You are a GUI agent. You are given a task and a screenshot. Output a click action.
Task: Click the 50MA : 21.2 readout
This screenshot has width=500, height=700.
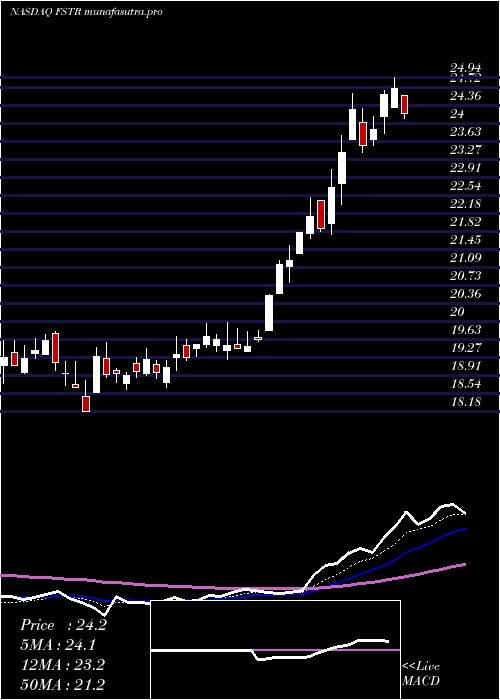point(63,685)
